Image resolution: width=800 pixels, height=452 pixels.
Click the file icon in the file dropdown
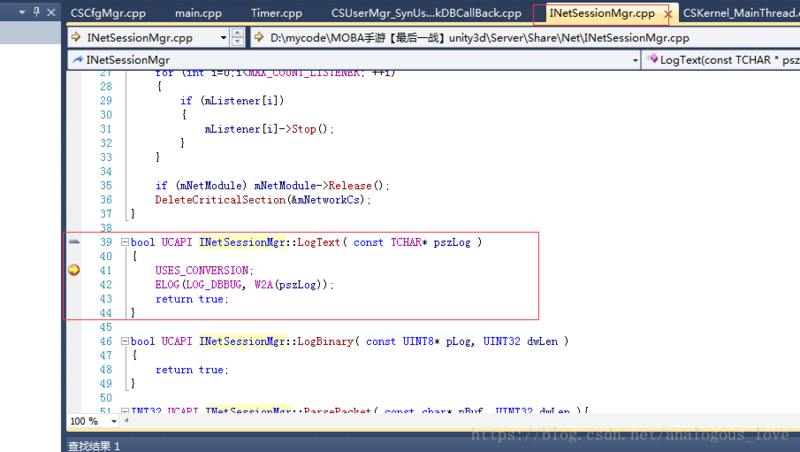pyautogui.click(x=77, y=37)
